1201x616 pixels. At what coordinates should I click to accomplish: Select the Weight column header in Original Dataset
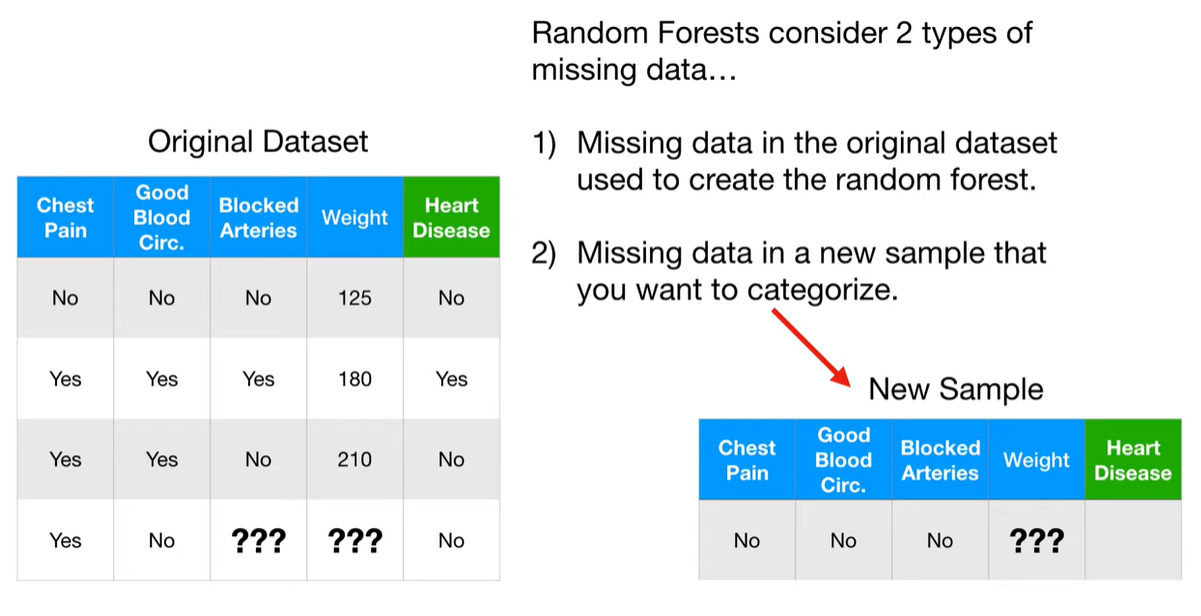(x=355, y=217)
